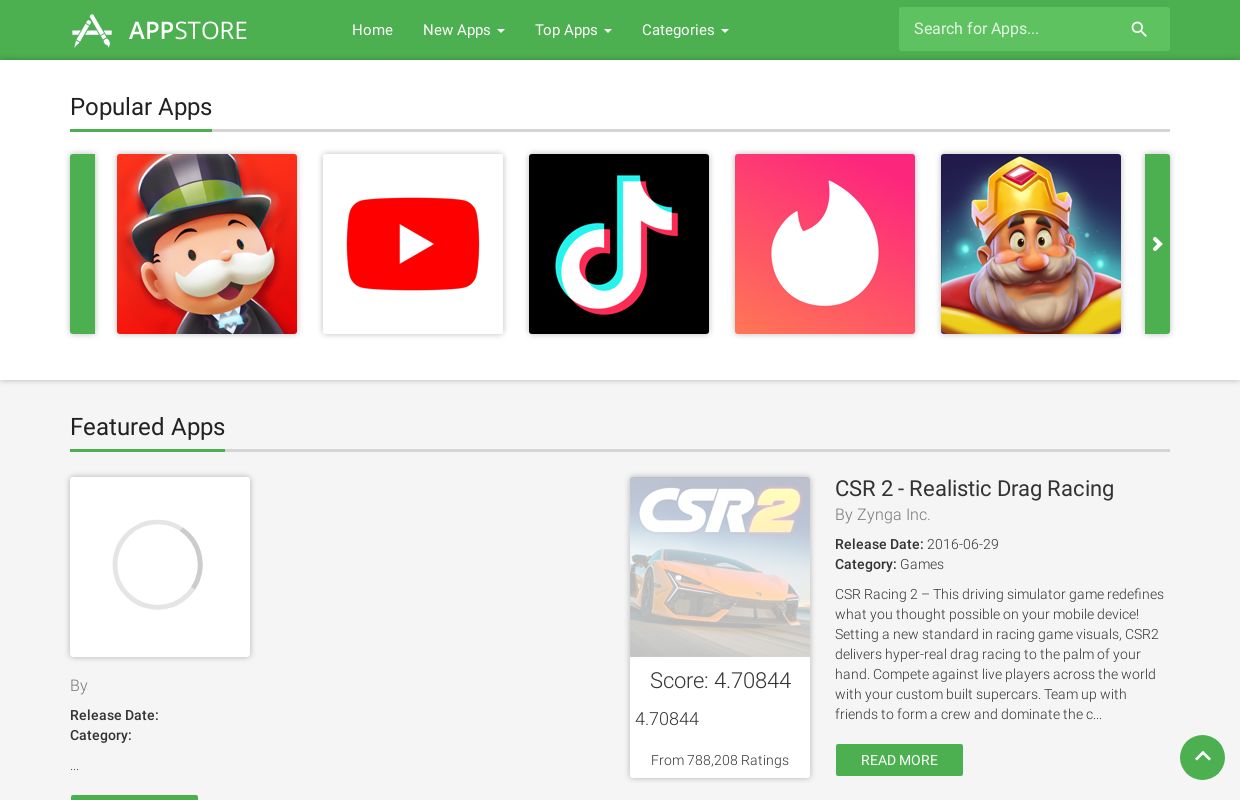Open the CSR 2 app thumbnail
This screenshot has height=800, width=1240.
click(720, 567)
